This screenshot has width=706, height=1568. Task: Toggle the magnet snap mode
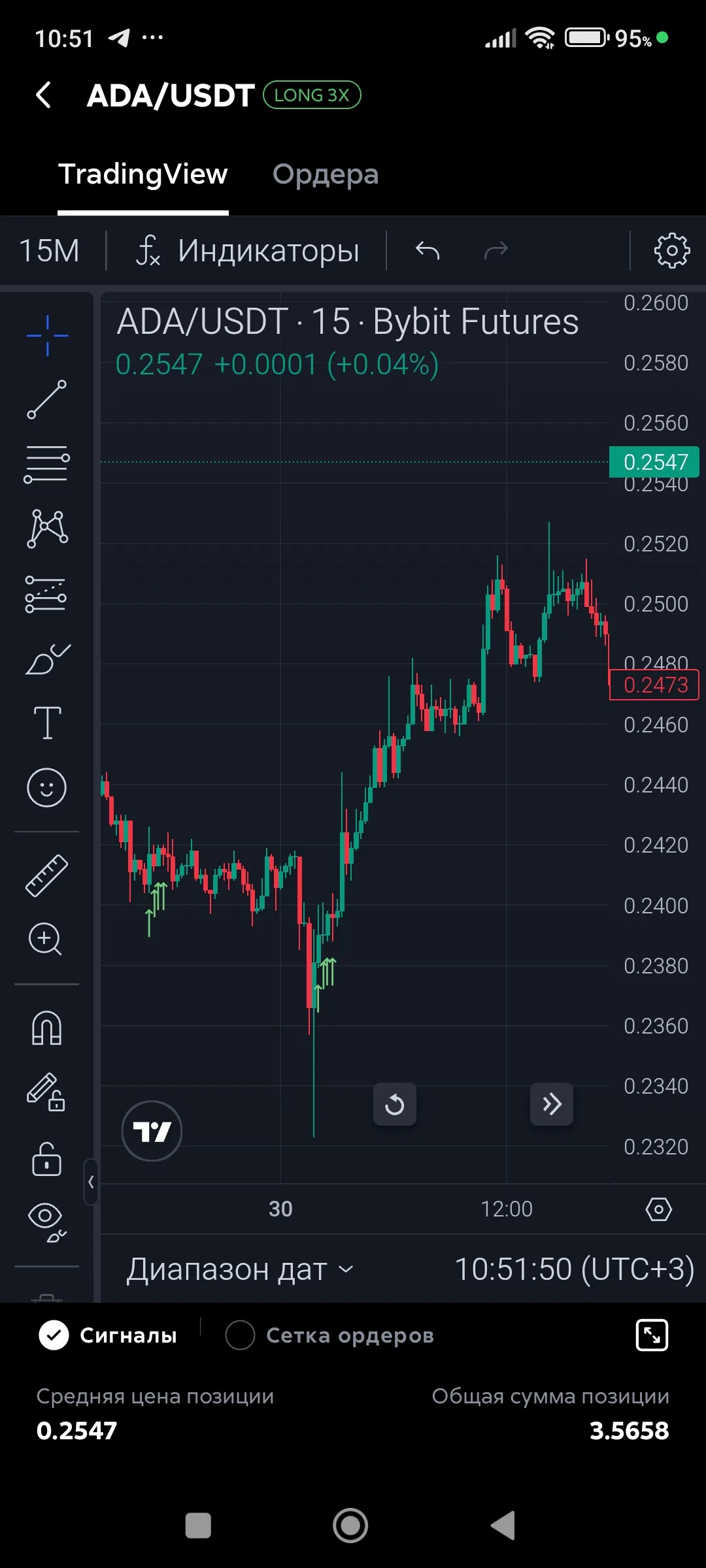point(46,1028)
